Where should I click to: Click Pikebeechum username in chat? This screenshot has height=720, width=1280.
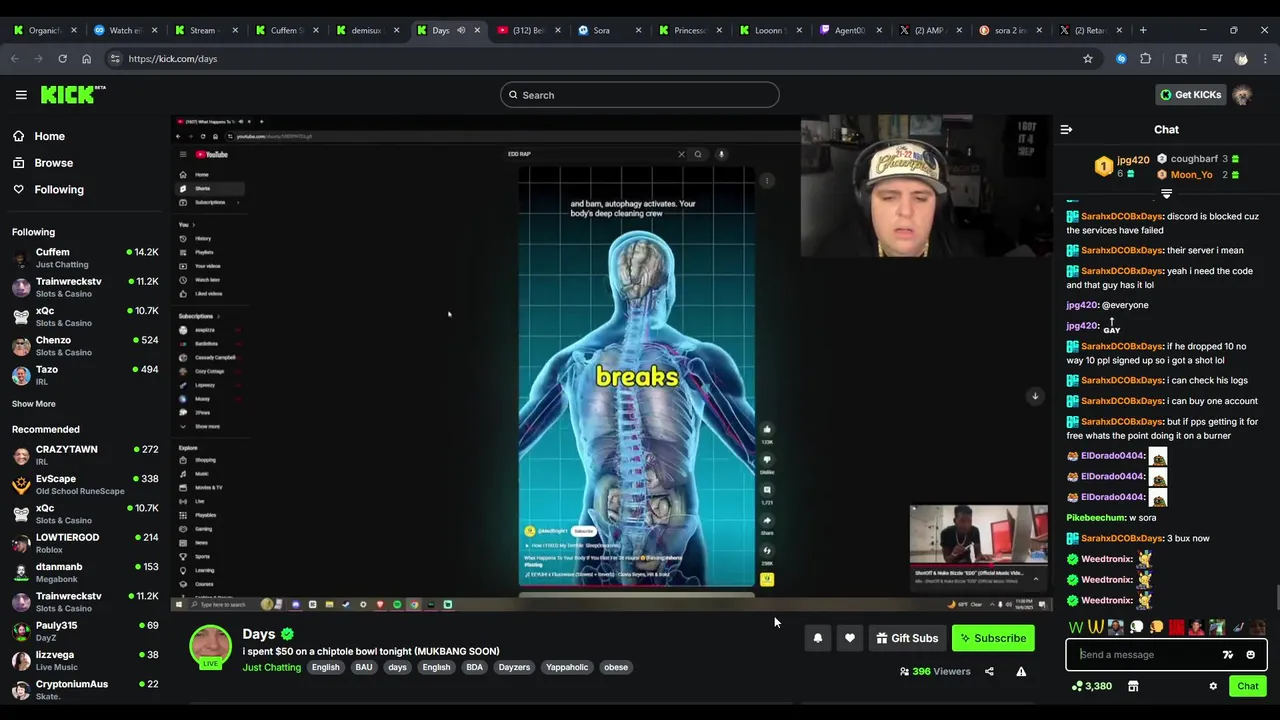pos(1096,518)
